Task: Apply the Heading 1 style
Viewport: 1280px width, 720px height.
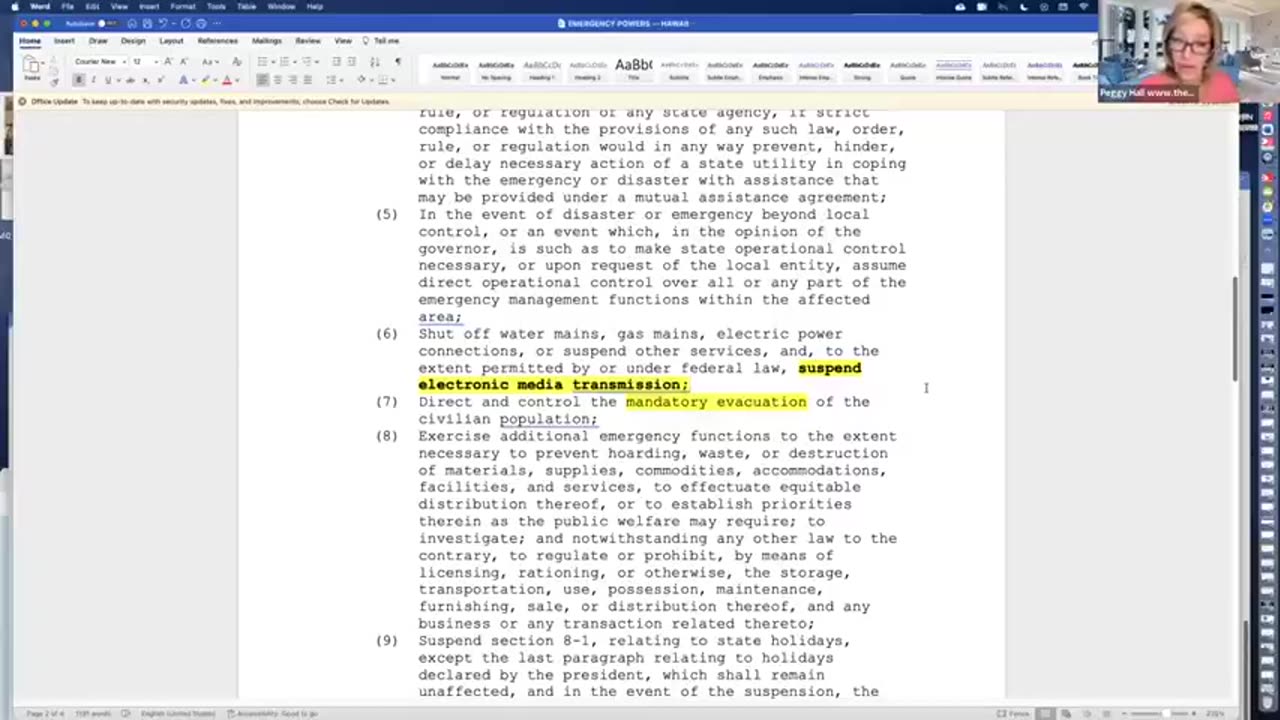Action: [542, 68]
